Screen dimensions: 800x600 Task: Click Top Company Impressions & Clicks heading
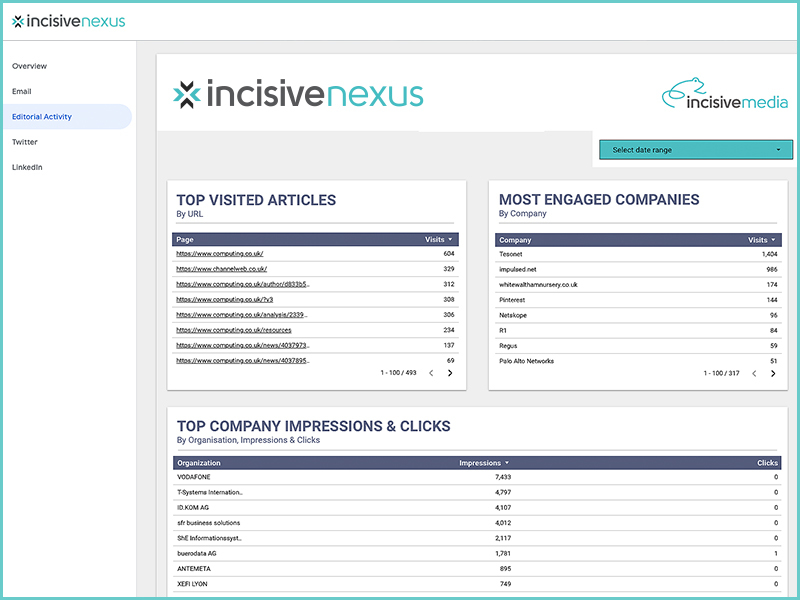point(314,426)
